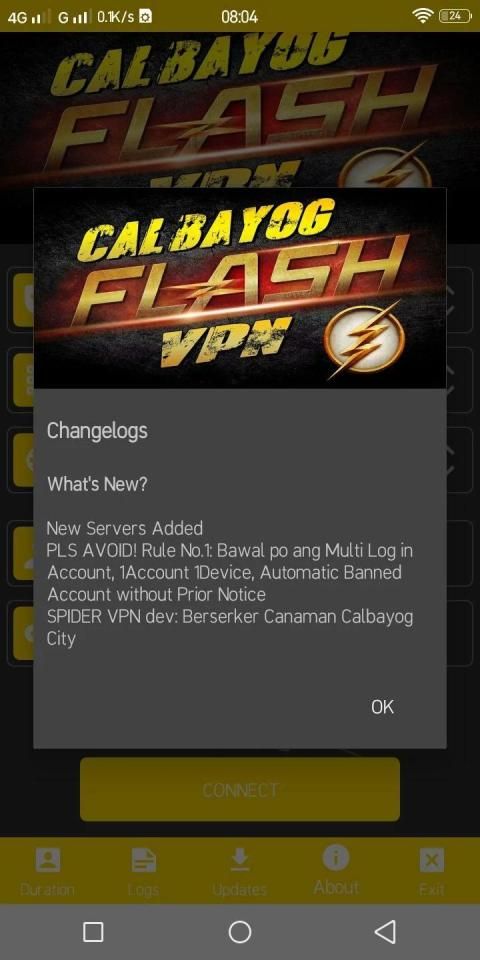480x960 pixels.
Task: Tap the Android back triangle
Action: point(384,932)
